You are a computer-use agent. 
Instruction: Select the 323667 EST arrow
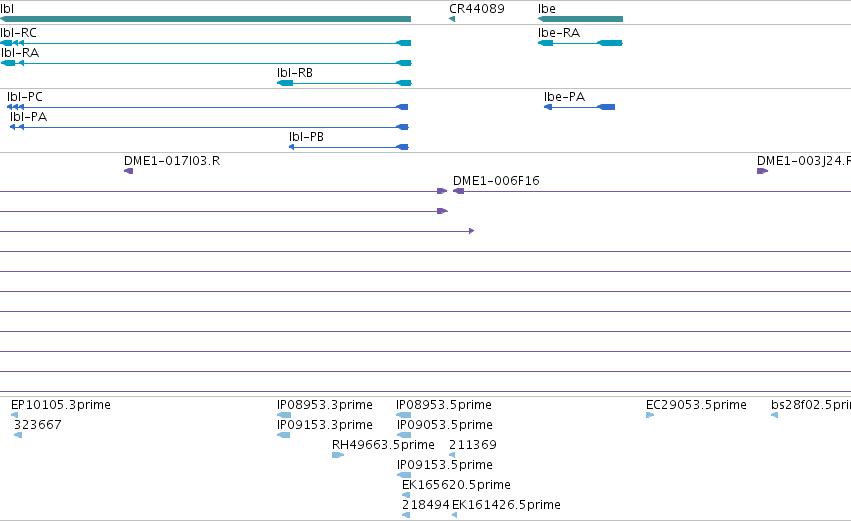point(18,435)
